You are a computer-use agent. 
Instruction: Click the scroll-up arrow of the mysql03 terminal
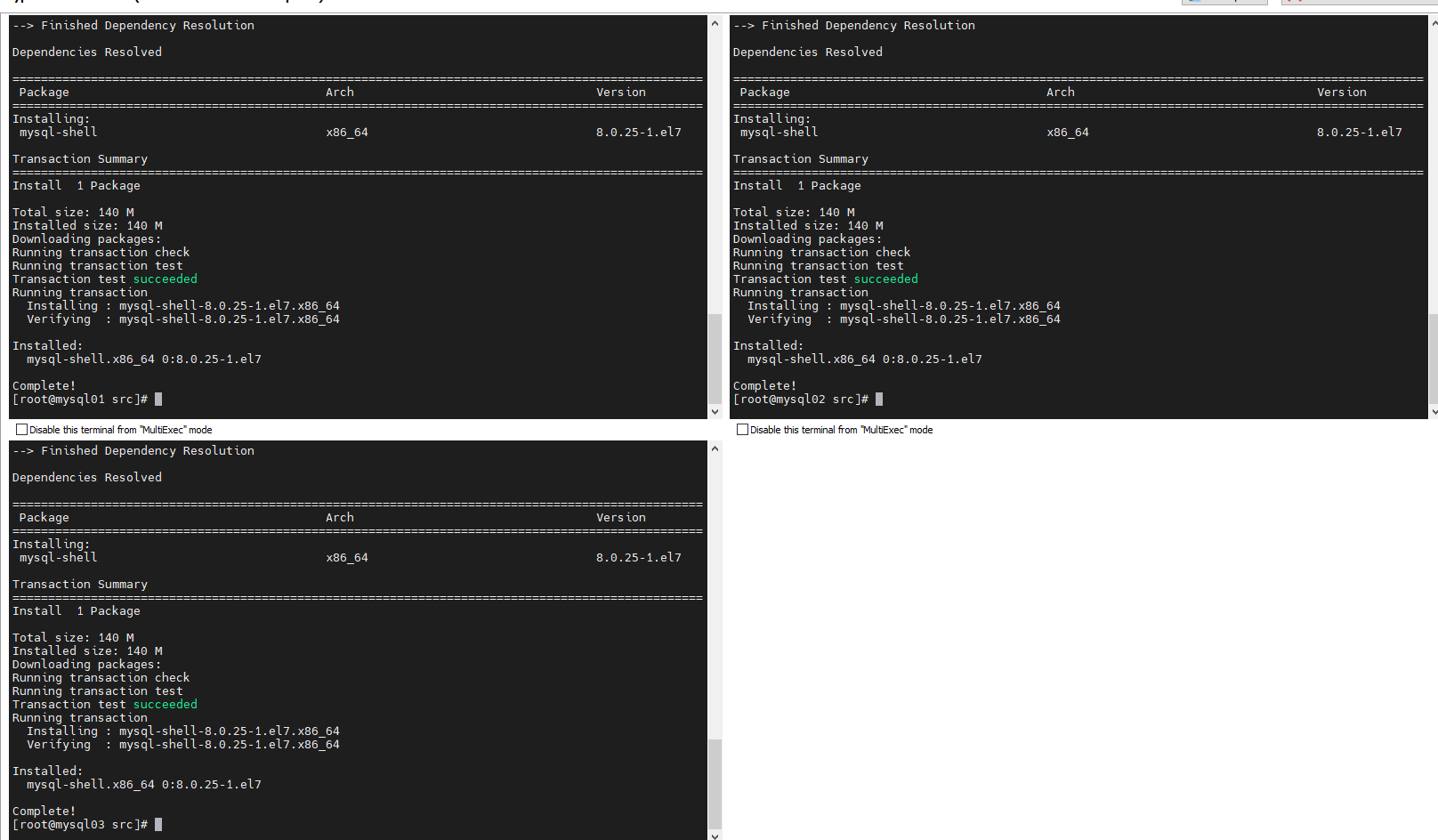pyautogui.click(x=715, y=448)
